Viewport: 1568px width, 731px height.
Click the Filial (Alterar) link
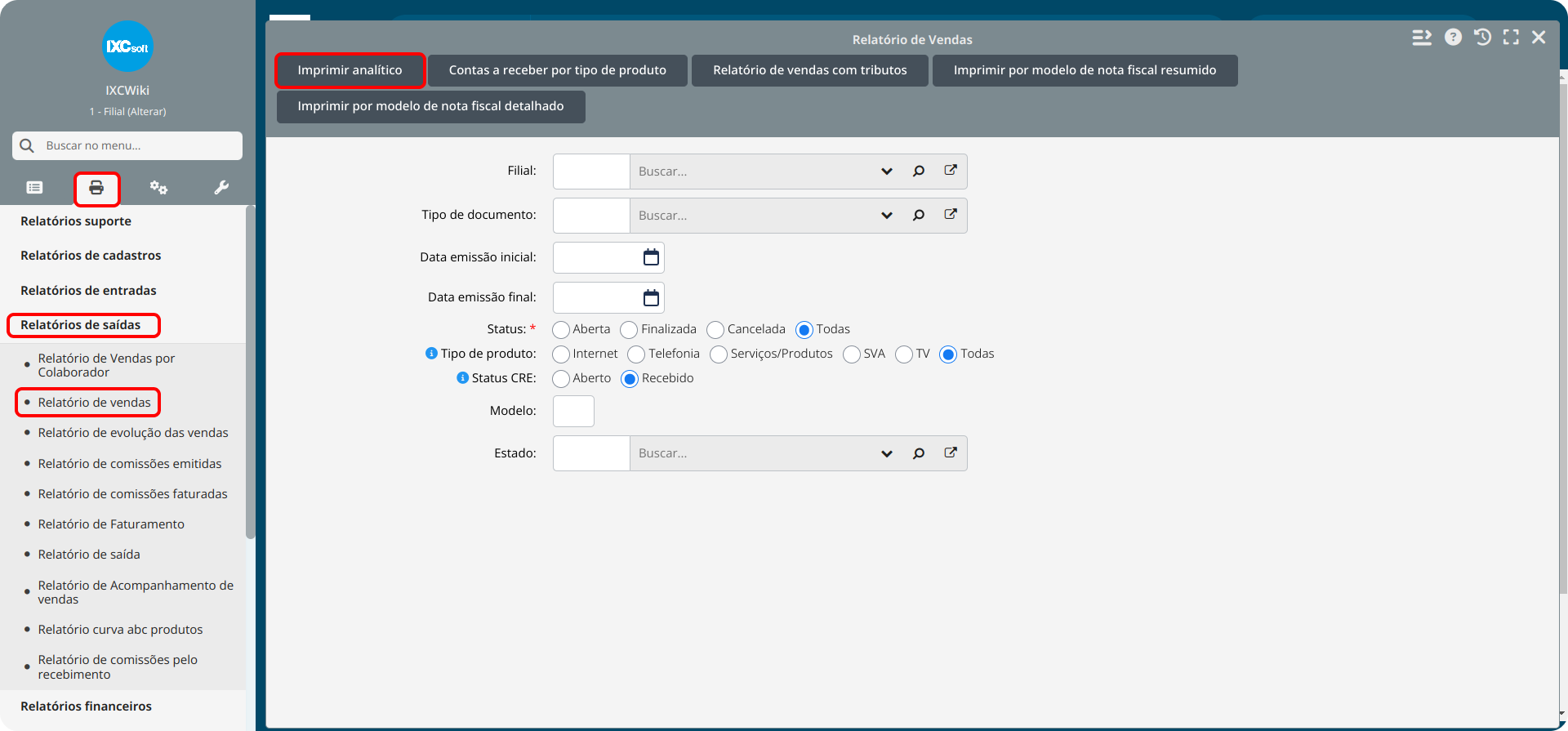pos(127,112)
